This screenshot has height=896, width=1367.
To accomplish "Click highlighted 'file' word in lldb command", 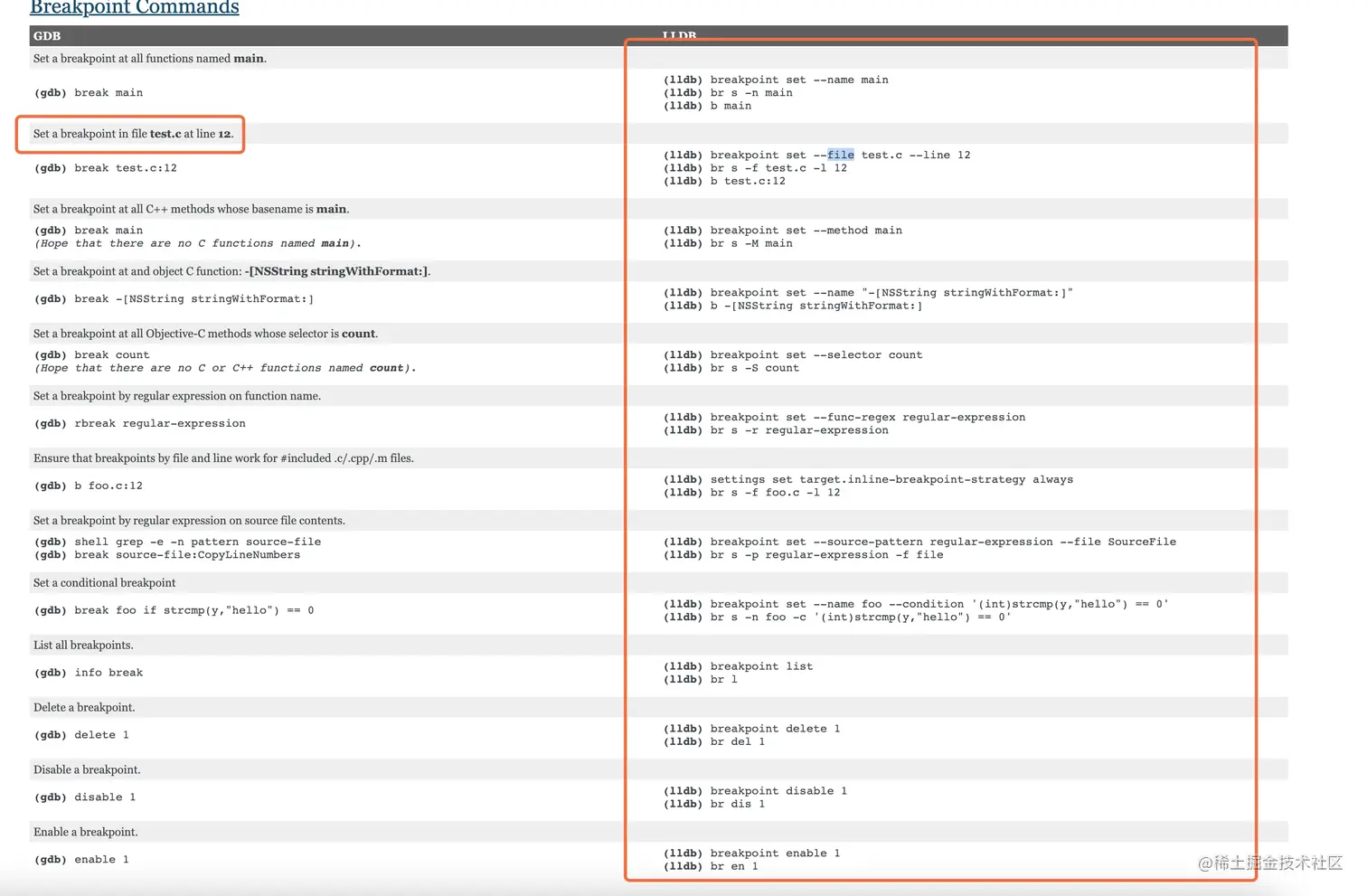I will 840,155.
